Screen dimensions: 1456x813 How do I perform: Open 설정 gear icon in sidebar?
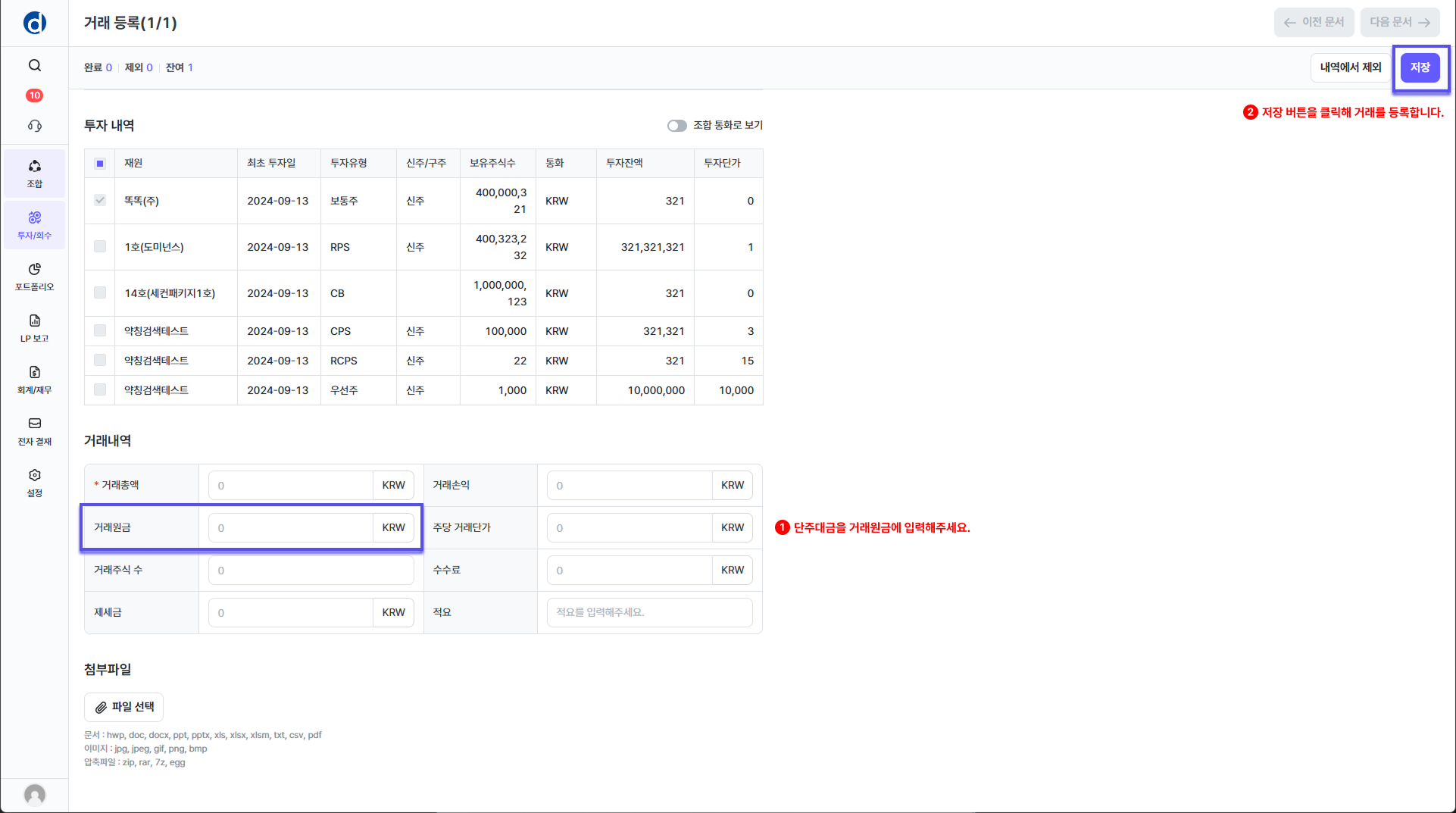pos(35,483)
